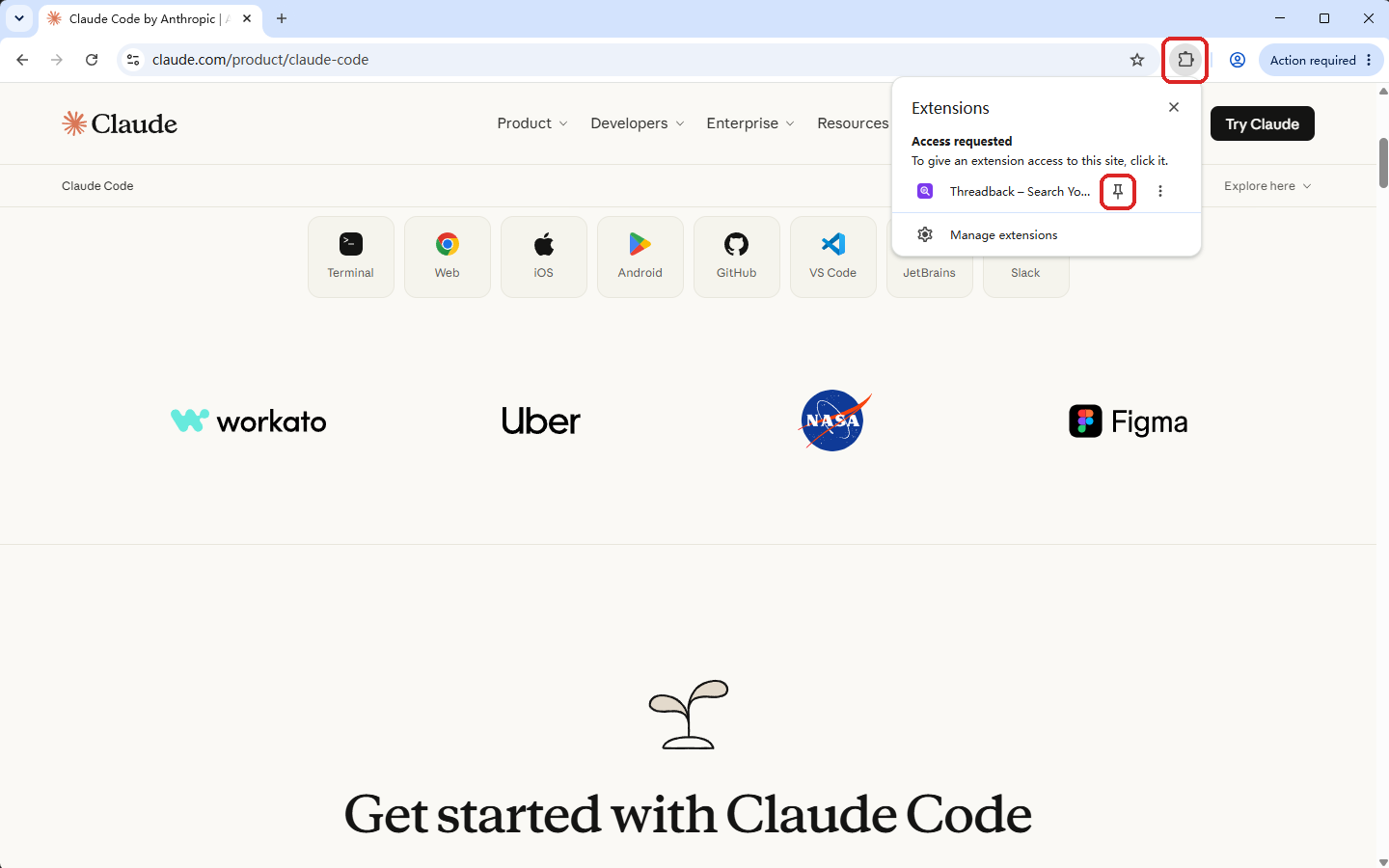The image size is (1389, 868).
Task: Open tab search dropdown arrow
Action: [x=18, y=18]
